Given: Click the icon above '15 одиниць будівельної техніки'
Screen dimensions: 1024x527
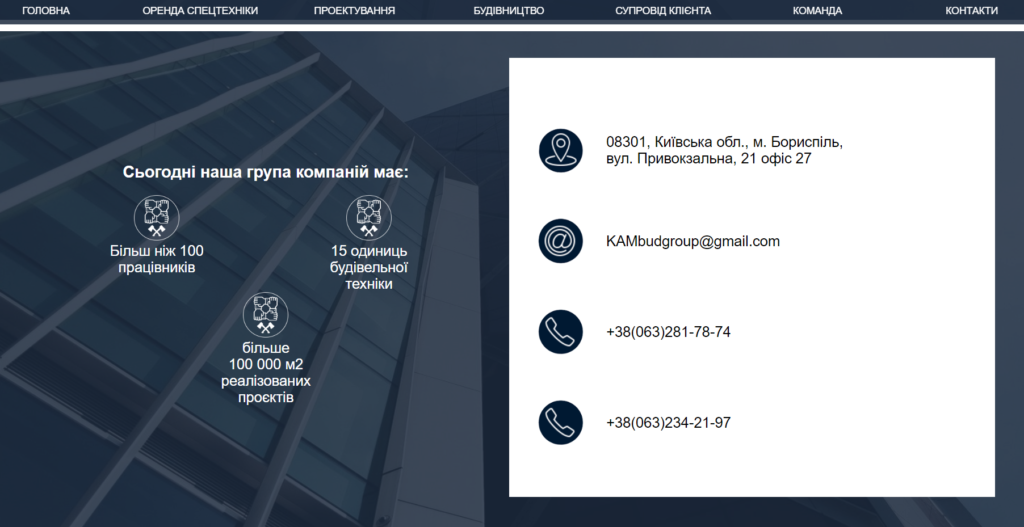Looking at the screenshot, I should [368, 217].
